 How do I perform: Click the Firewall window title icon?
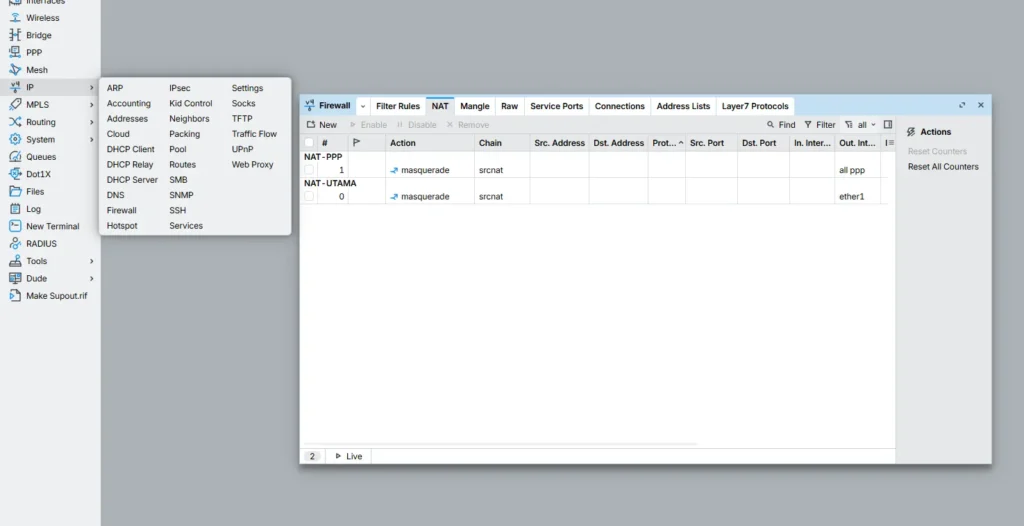click(x=310, y=106)
